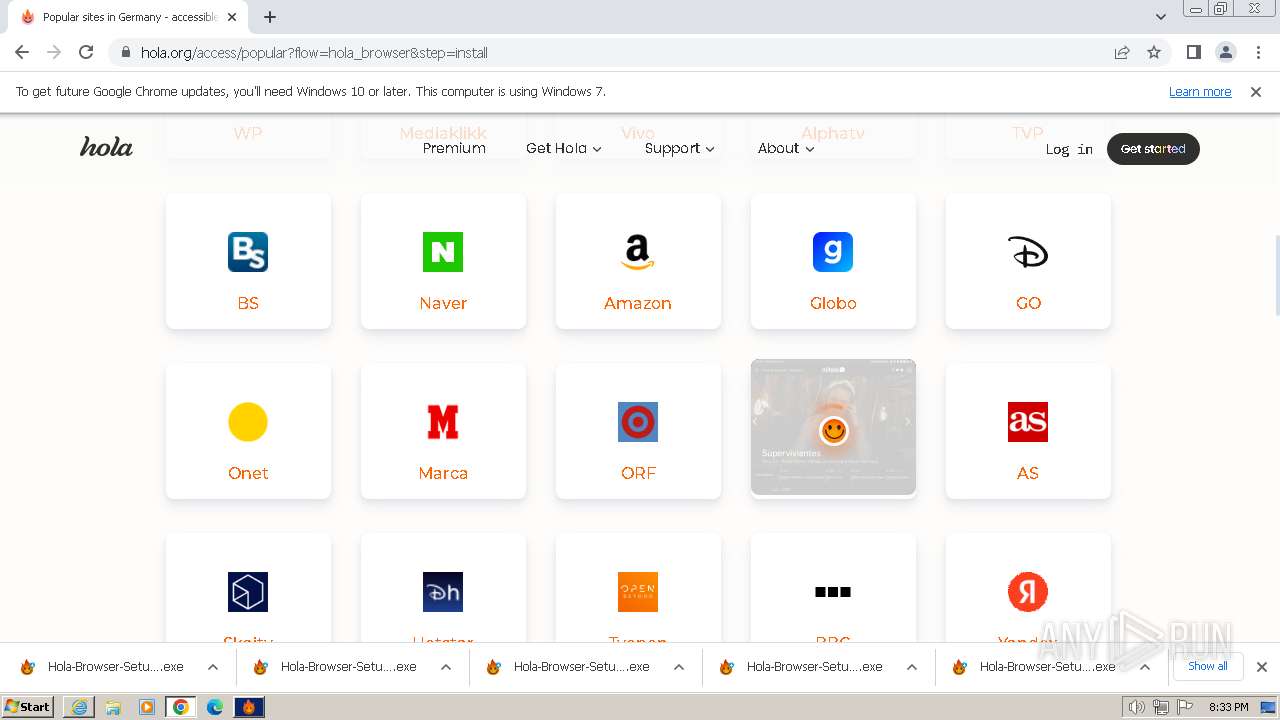Expand options for fifth Hola-Browser-Setup download
This screenshot has width=1280, height=720.
tap(1145, 667)
